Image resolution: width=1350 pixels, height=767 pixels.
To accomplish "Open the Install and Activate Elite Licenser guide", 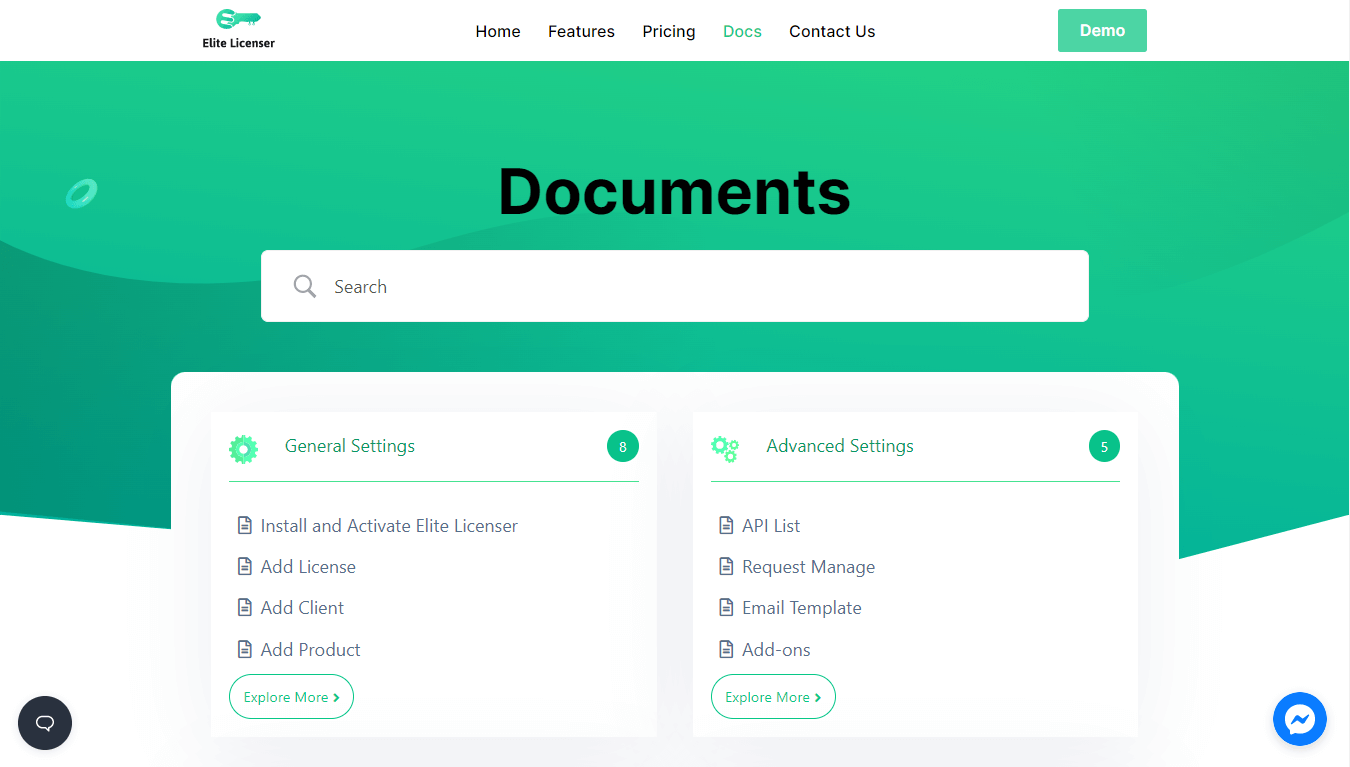I will [x=388, y=524].
